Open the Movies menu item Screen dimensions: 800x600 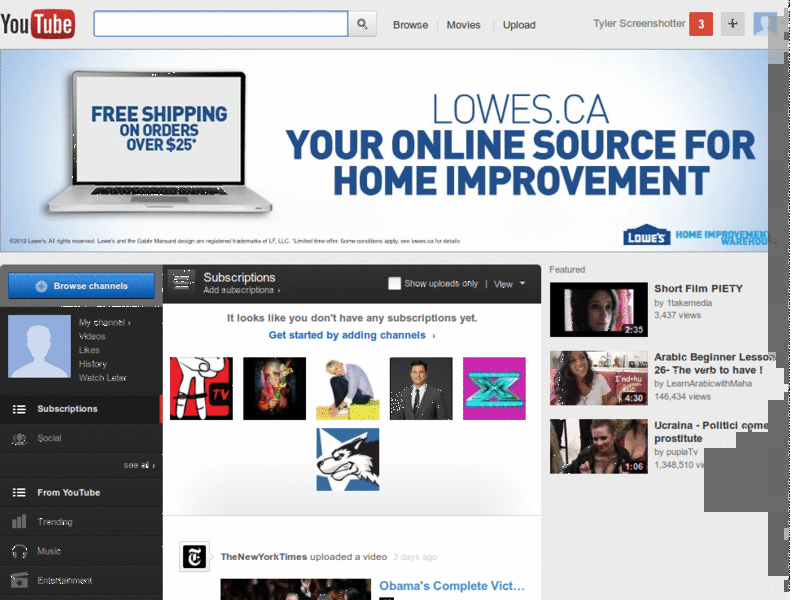click(x=463, y=25)
